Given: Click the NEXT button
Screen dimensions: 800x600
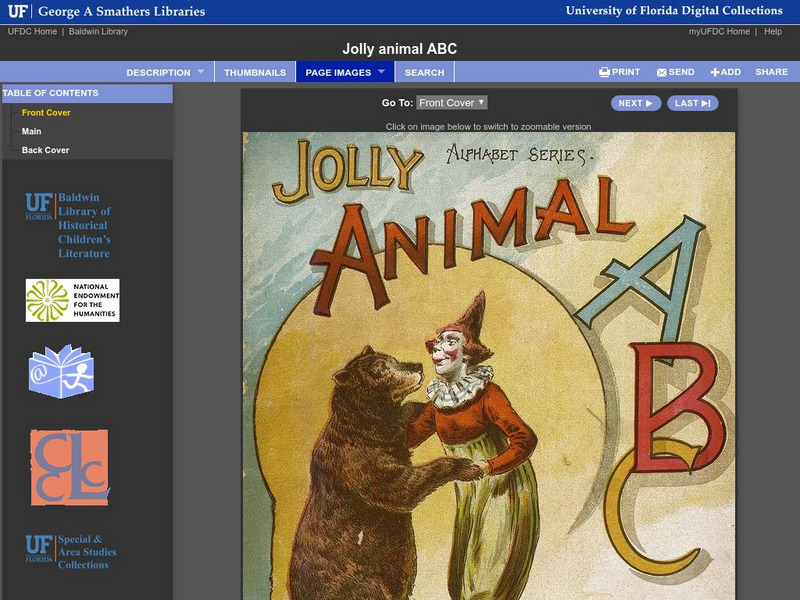Looking at the screenshot, I should pos(635,104).
